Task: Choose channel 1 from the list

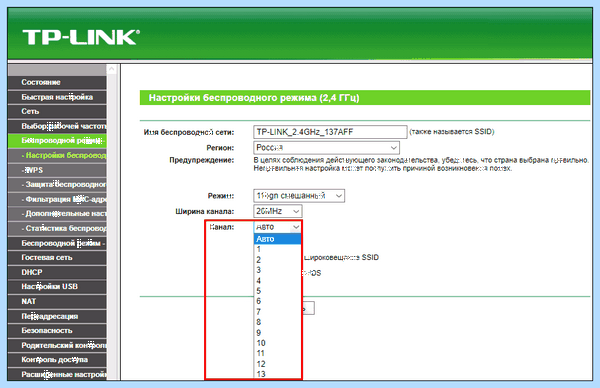Action: pyautogui.click(x=278, y=249)
